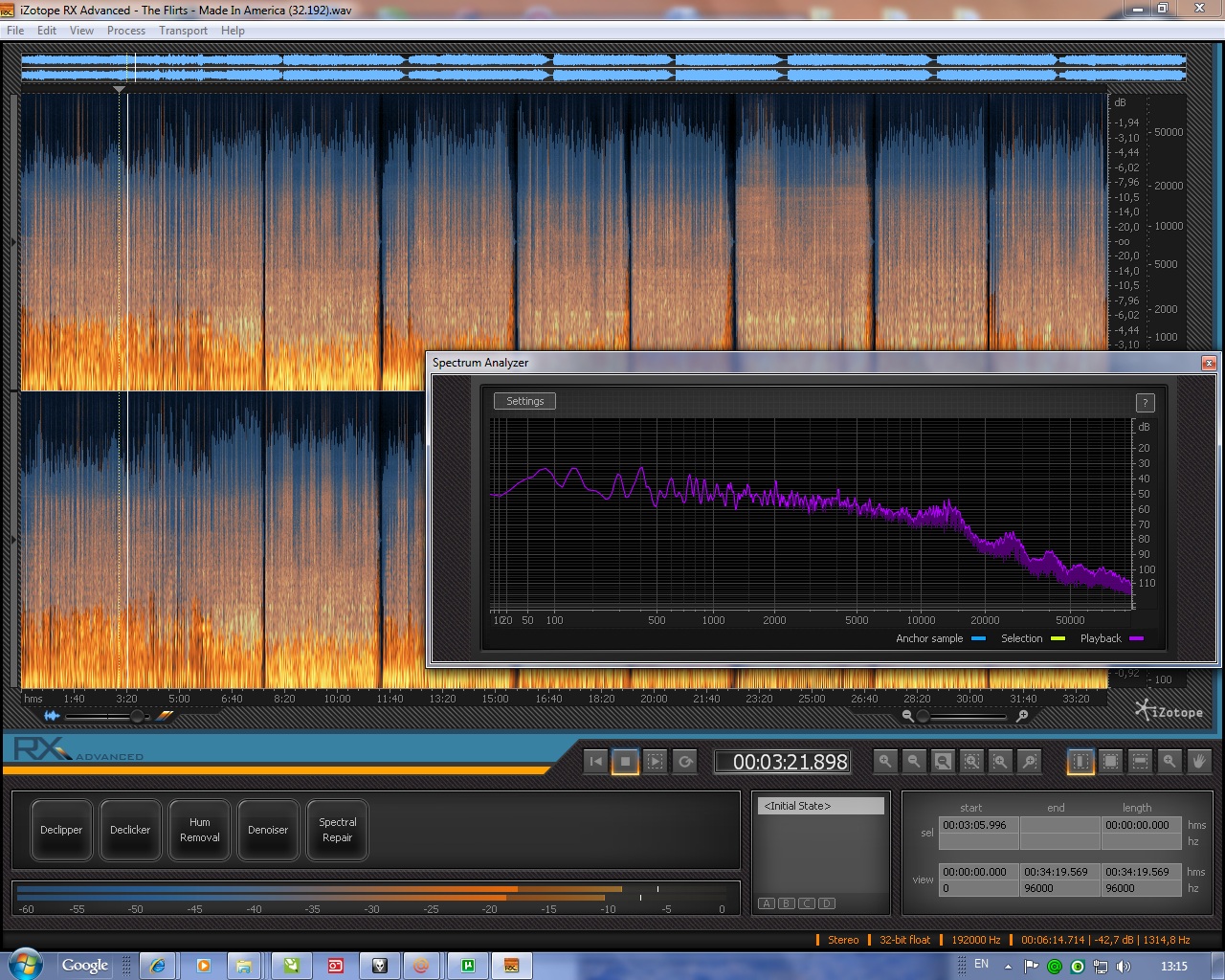Image resolution: width=1225 pixels, height=980 pixels.
Task: Select the frequency selection tool
Action: (1140, 762)
